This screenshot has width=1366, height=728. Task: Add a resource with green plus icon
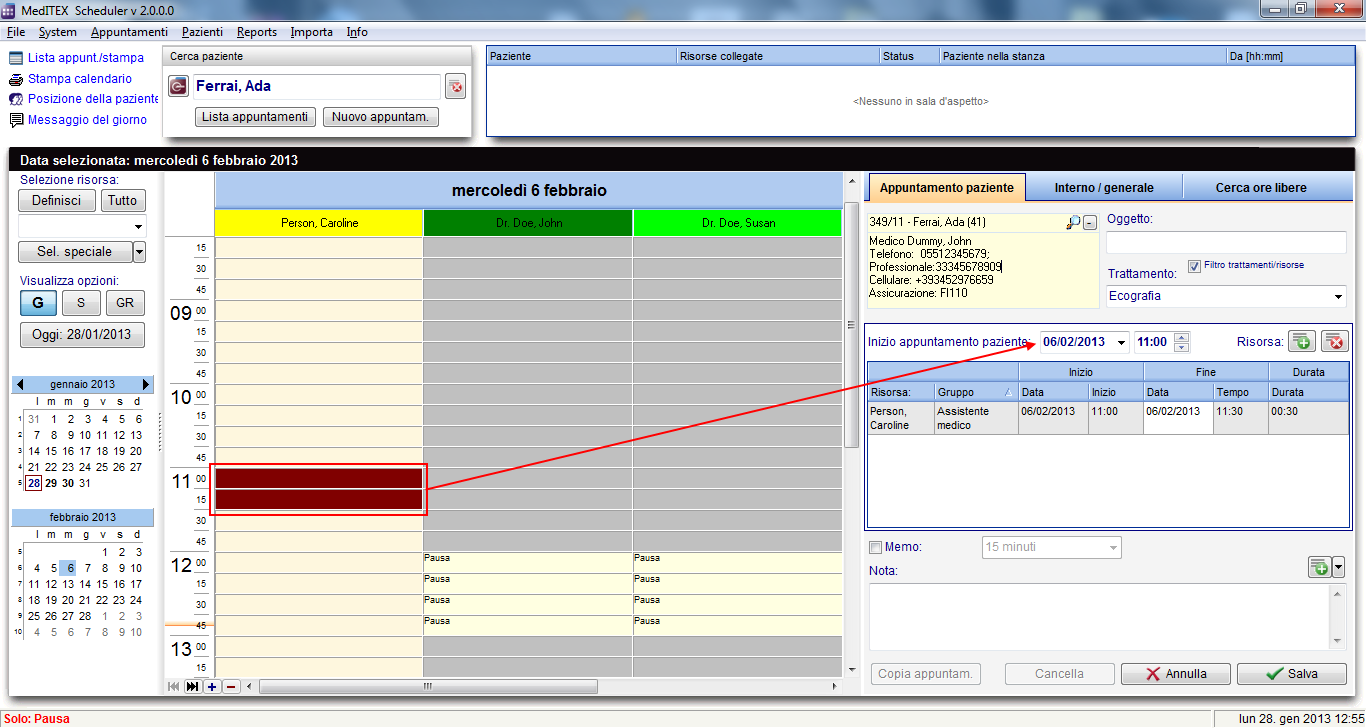pos(1301,342)
